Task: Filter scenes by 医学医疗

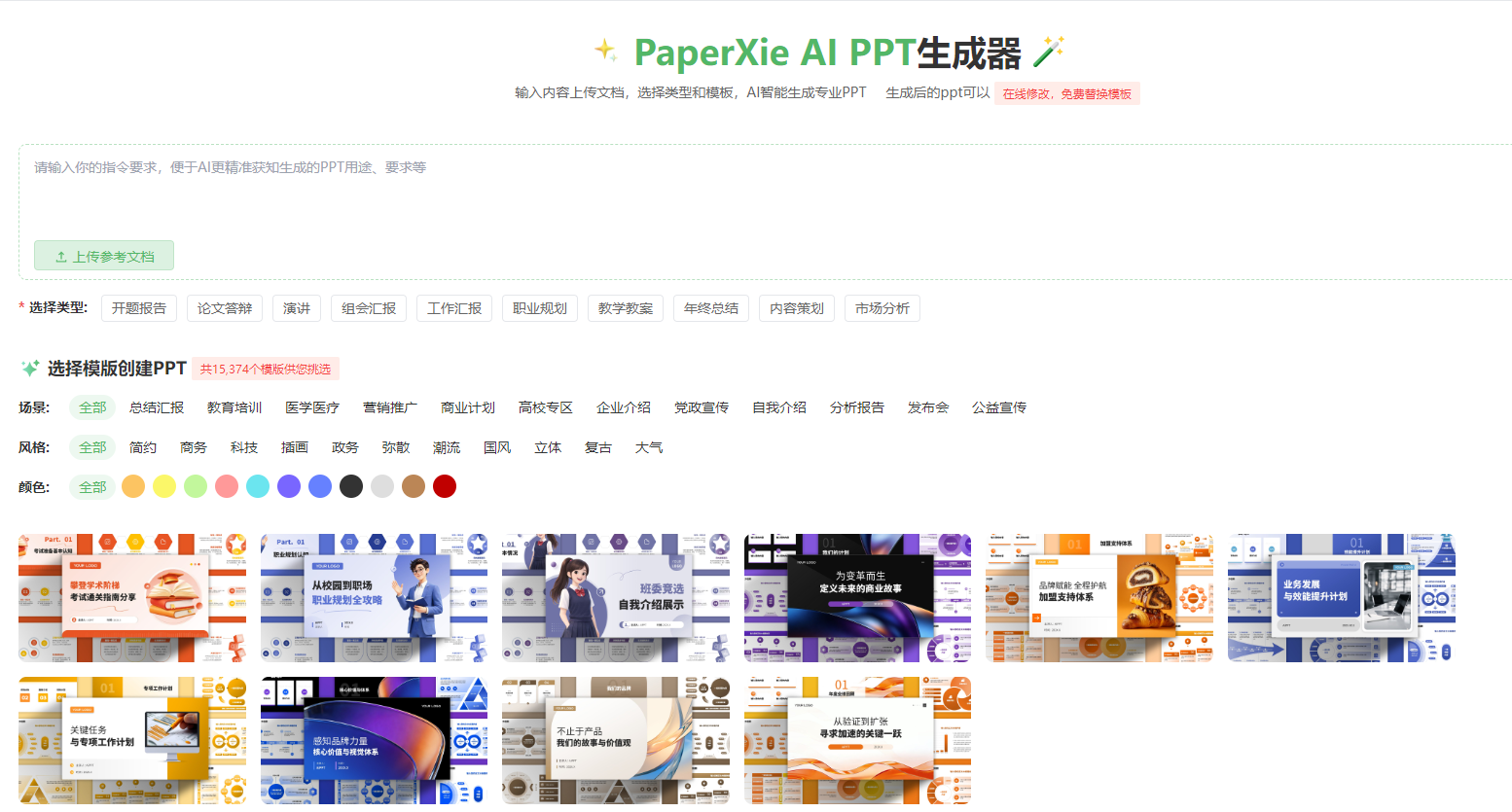Action: (x=311, y=407)
